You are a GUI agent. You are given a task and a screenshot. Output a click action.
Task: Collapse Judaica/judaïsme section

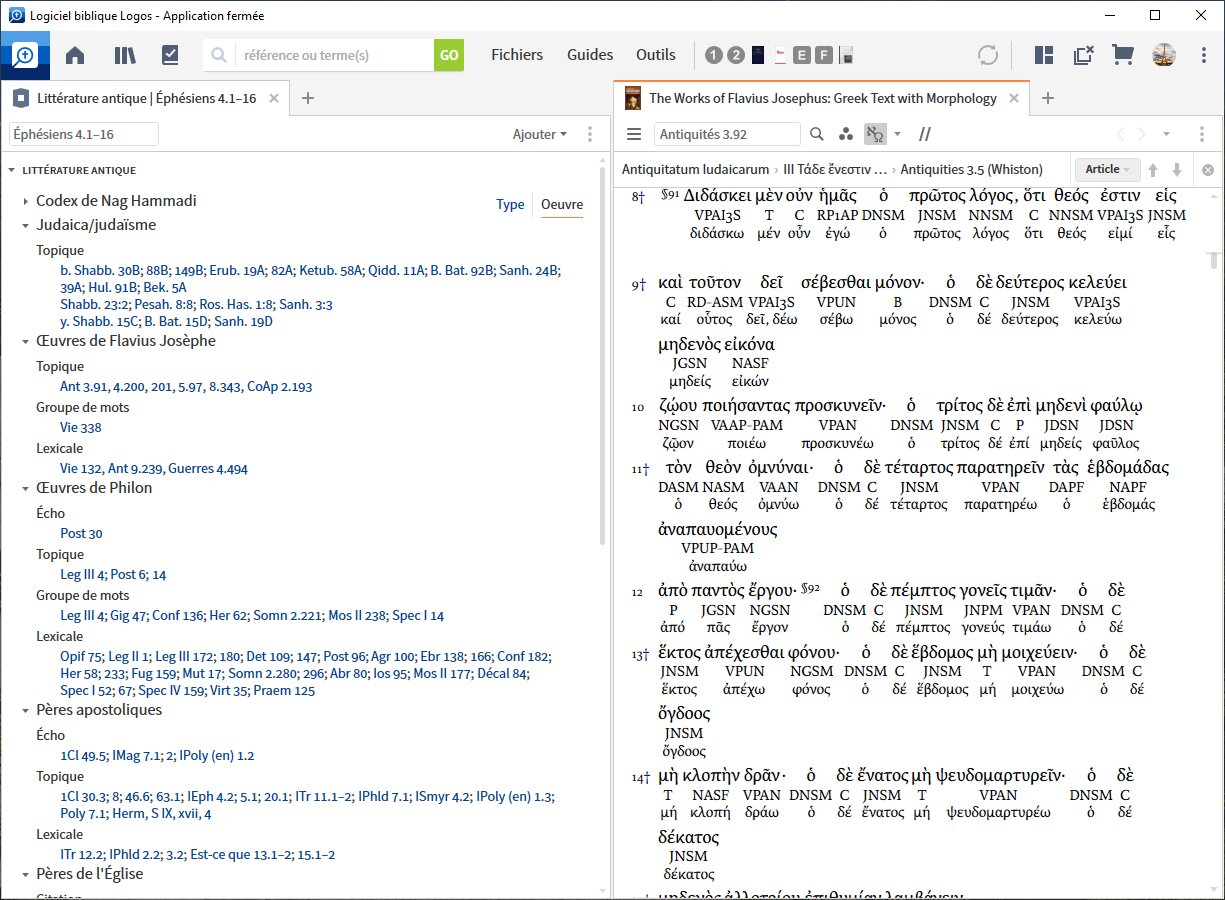(x=26, y=225)
